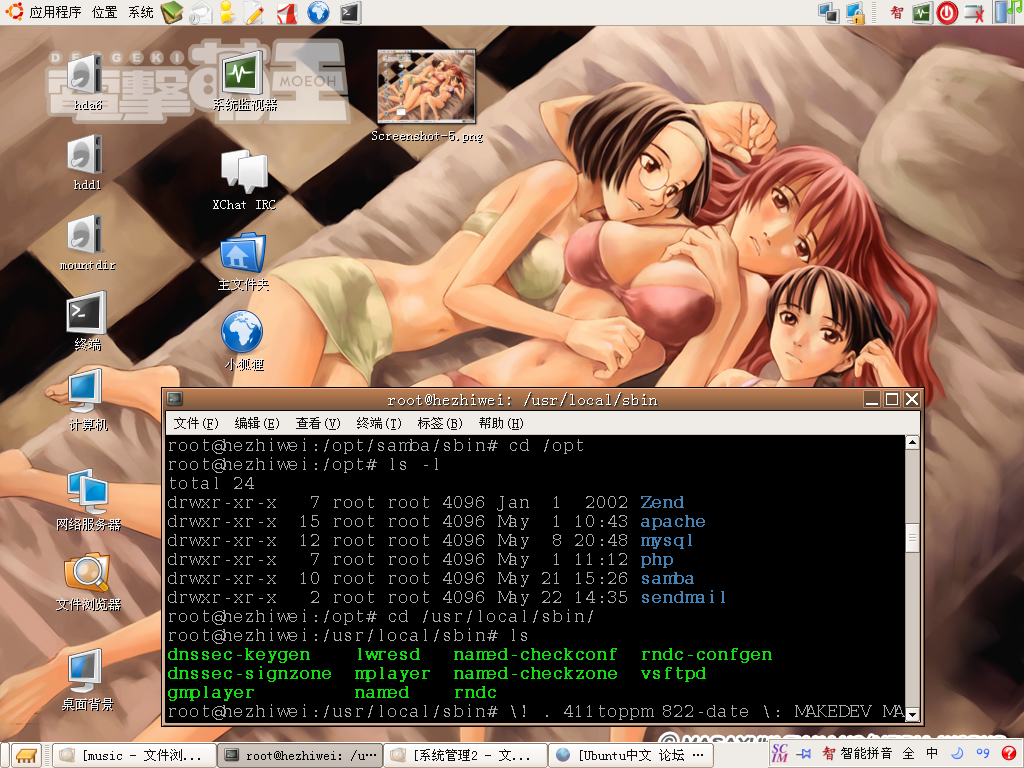Viewport: 1024px width, 768px height.
Task: Click the red help question mark icon
Action: [1009, 754]
